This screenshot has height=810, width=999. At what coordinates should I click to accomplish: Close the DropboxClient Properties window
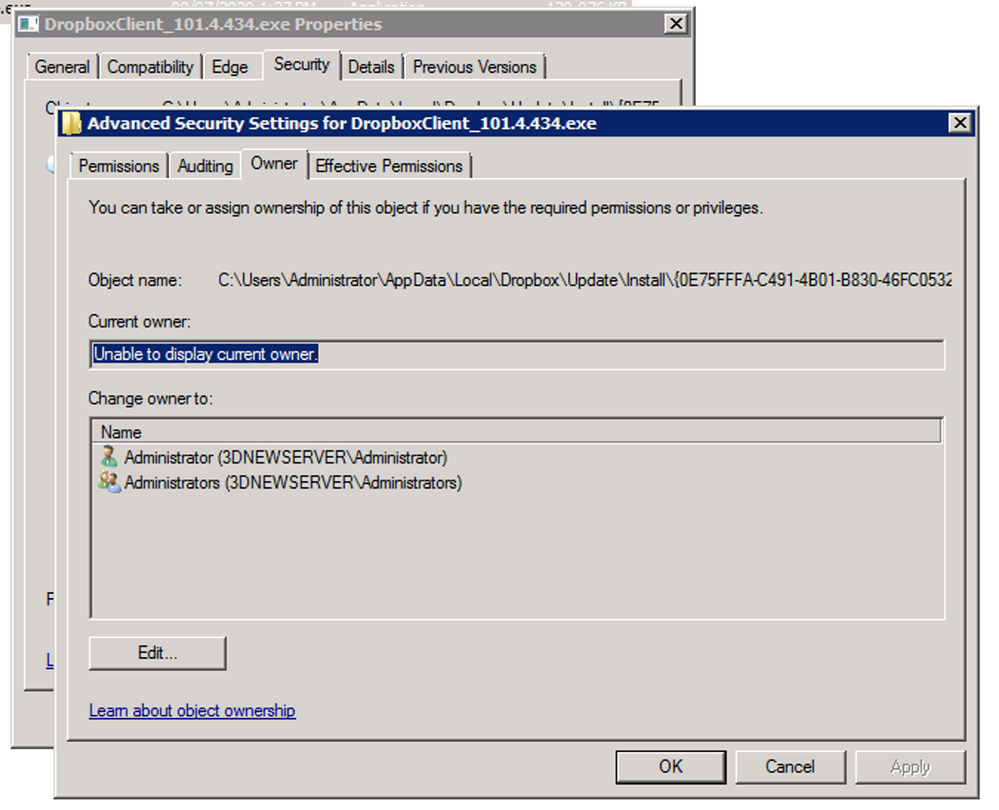[676, 24]
